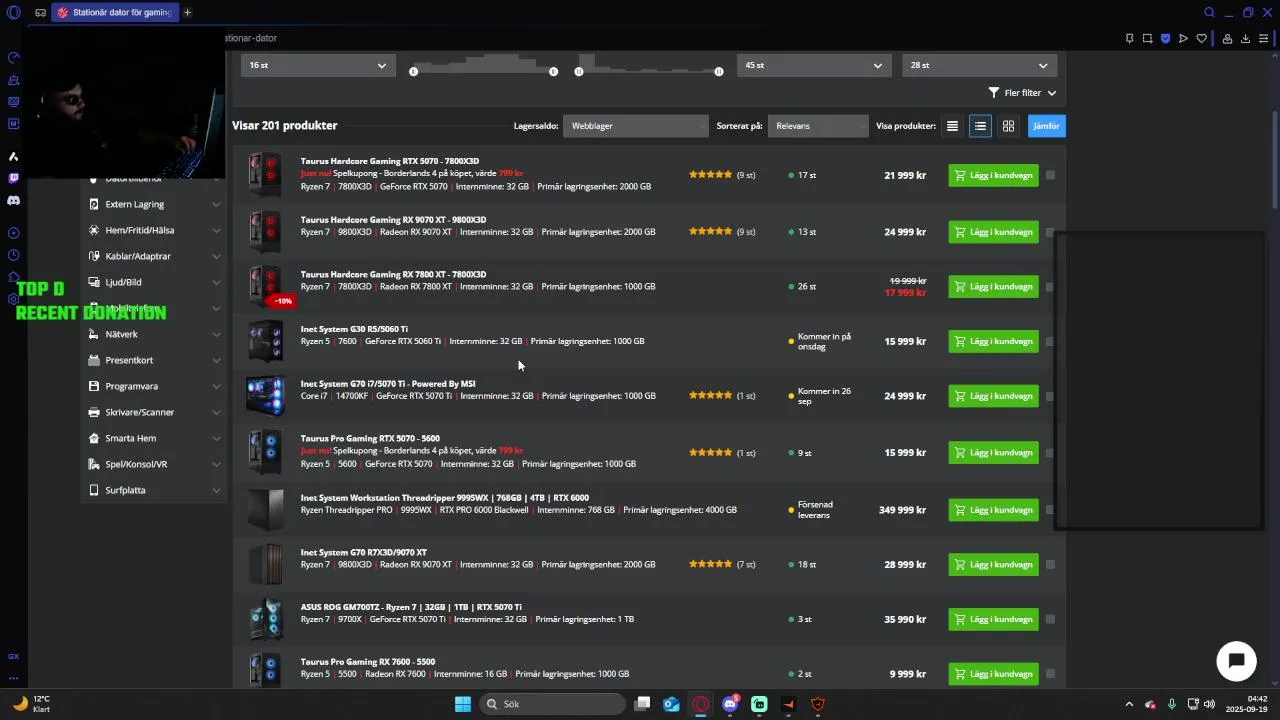Add Inet System G30 R5/5060 Ti to cart
Viewport: 1280px width, 720px height.
993,341
